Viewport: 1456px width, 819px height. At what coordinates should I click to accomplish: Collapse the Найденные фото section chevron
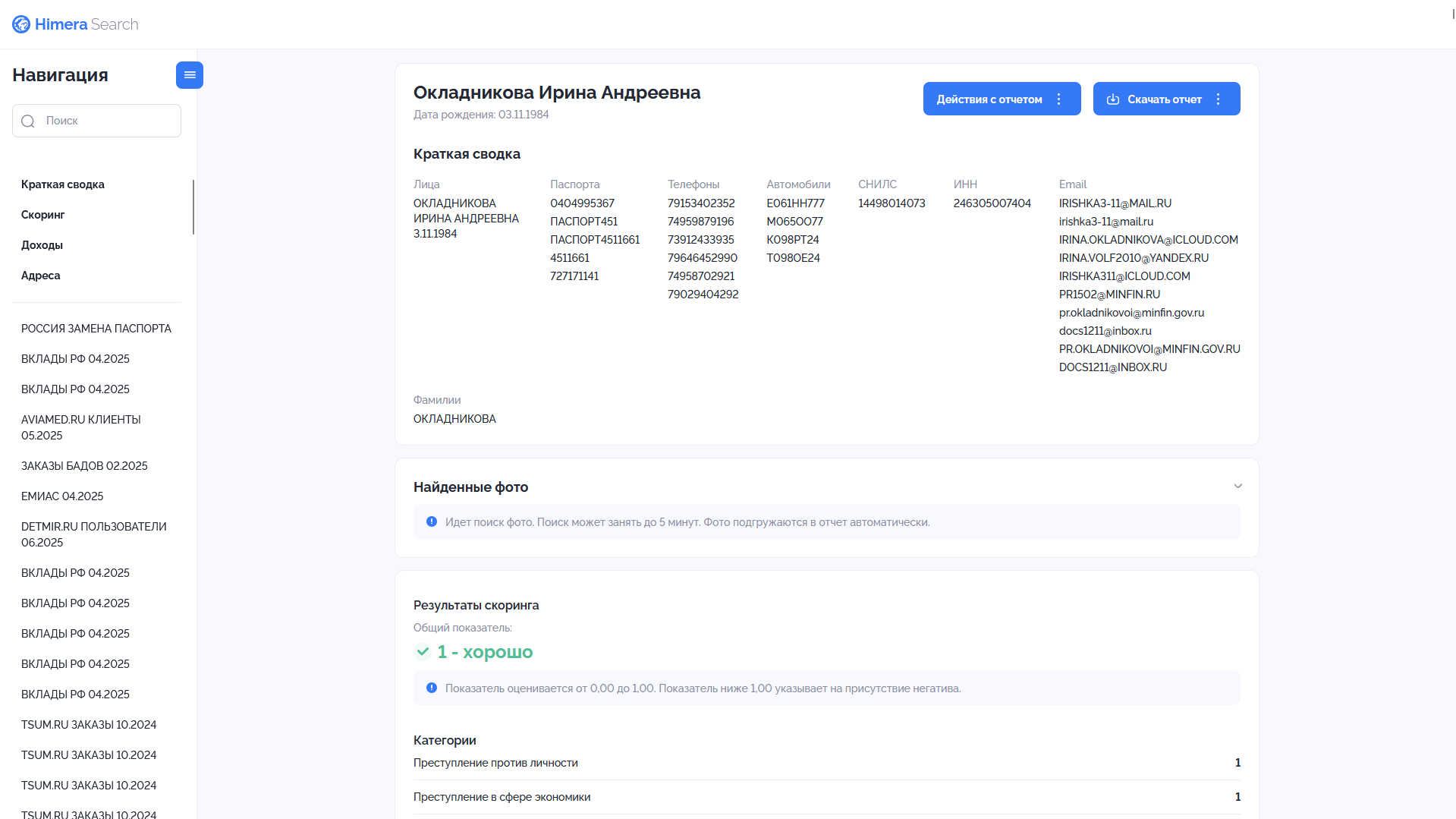pos(1238,487)
